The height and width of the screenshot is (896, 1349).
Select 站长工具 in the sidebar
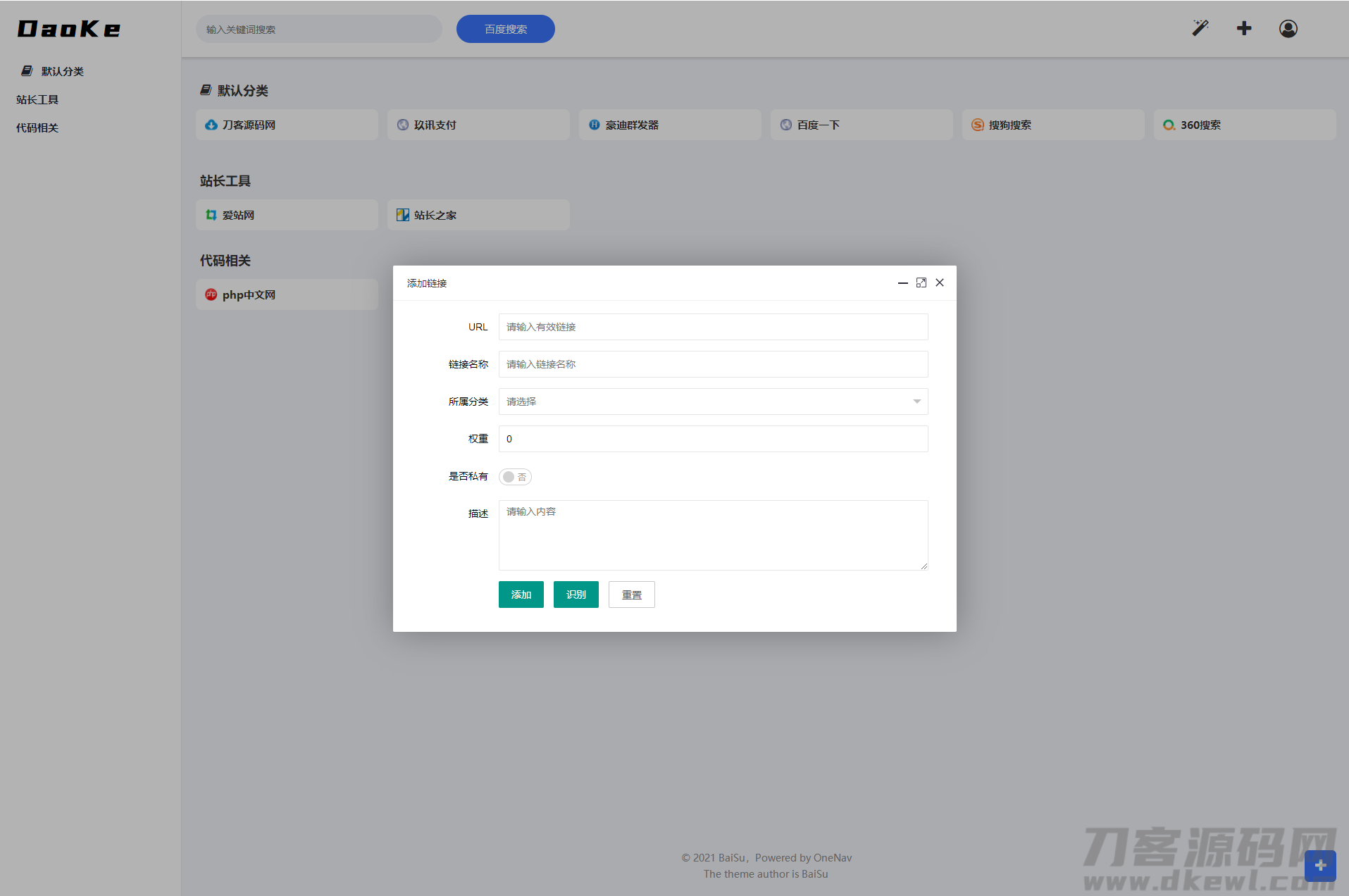[x=37, y=99]
